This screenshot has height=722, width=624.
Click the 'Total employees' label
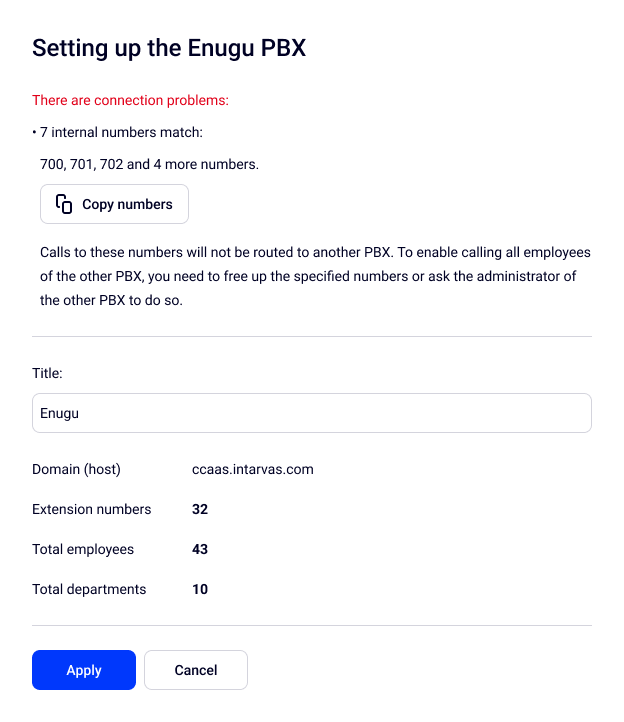[x=83, y=549]
